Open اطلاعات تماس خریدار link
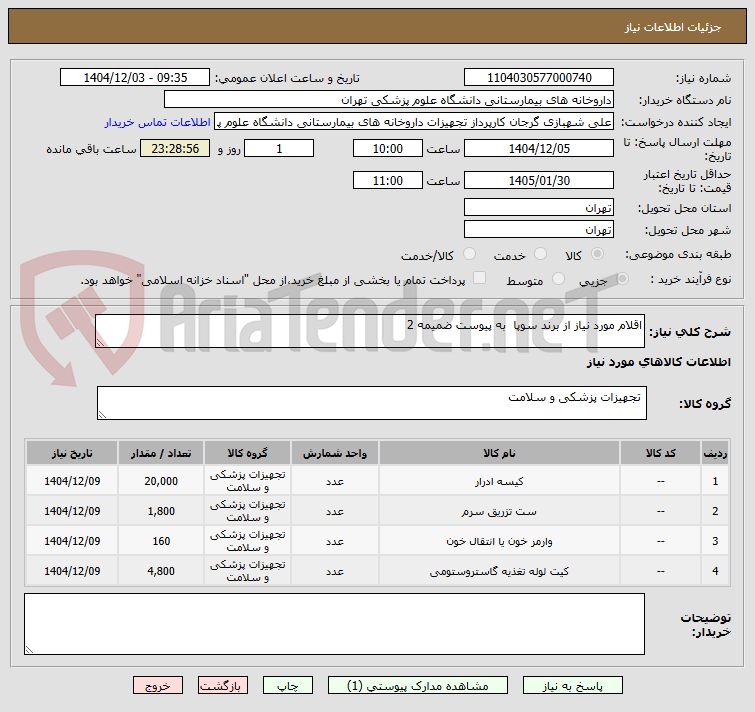 (x=157, y=122)
